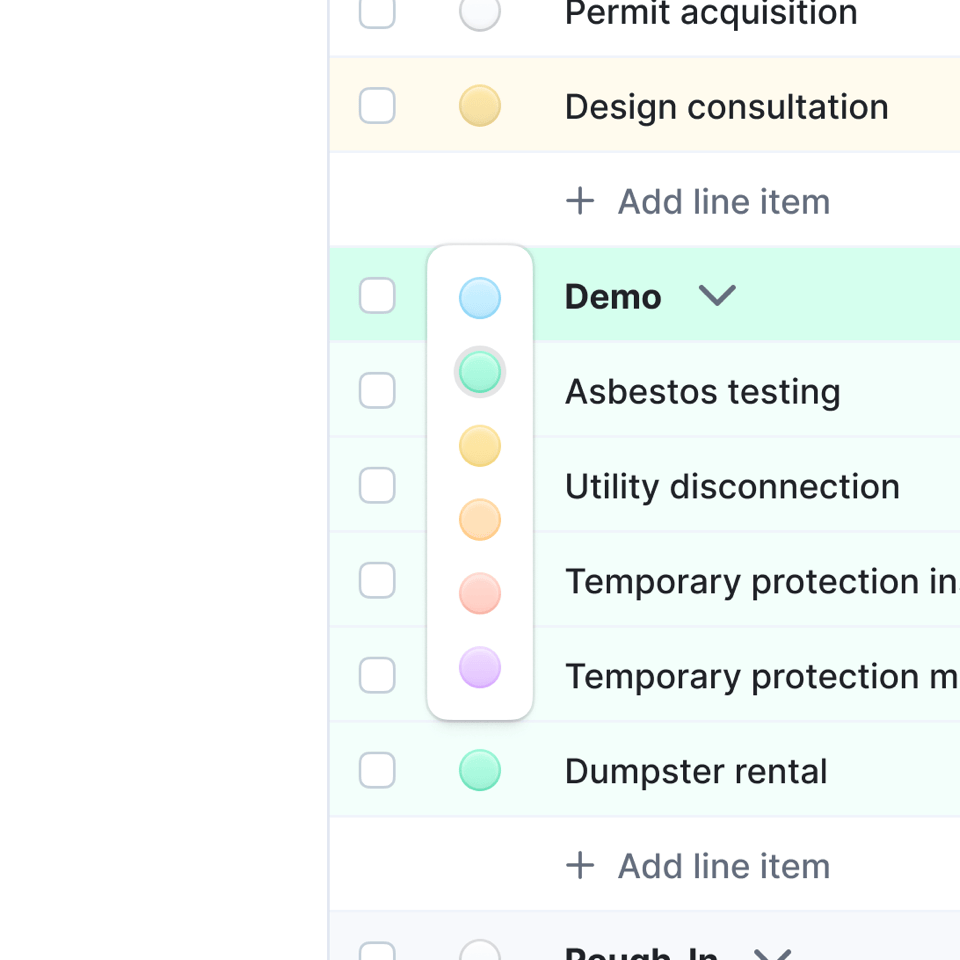Screen dimensions: 960x960
Task: Click Permit acquisition color dot
Action: [x=480, y=13]
